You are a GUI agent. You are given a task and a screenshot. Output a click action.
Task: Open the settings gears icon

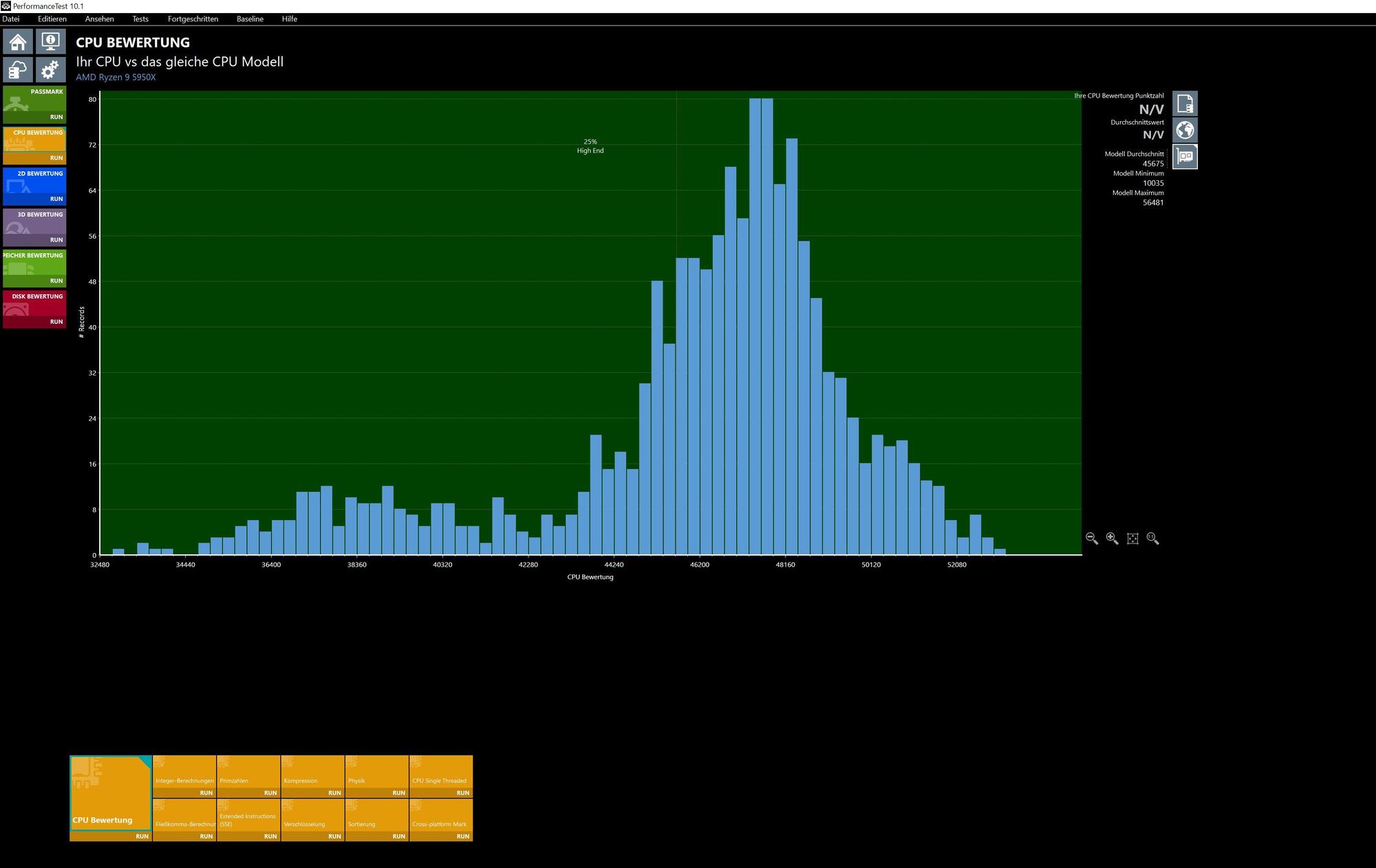[x=50, y=69]
